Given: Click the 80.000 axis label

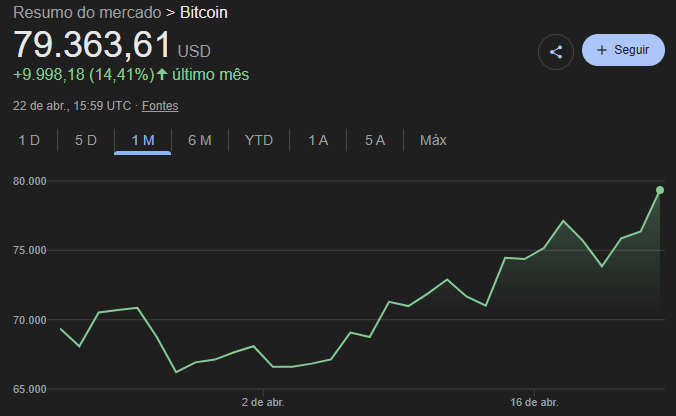Looking at the screenshot, I should point(30,181).
